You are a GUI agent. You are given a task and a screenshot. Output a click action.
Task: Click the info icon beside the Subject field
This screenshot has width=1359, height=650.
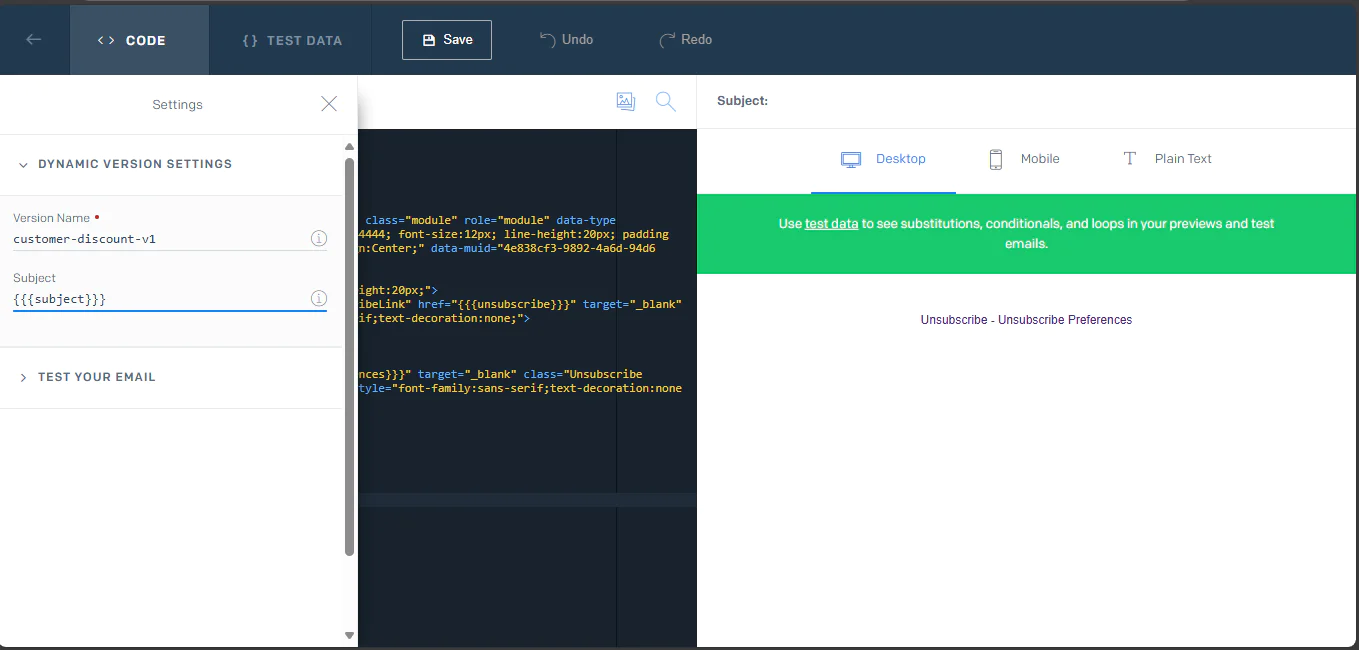(x=319, y=298)
